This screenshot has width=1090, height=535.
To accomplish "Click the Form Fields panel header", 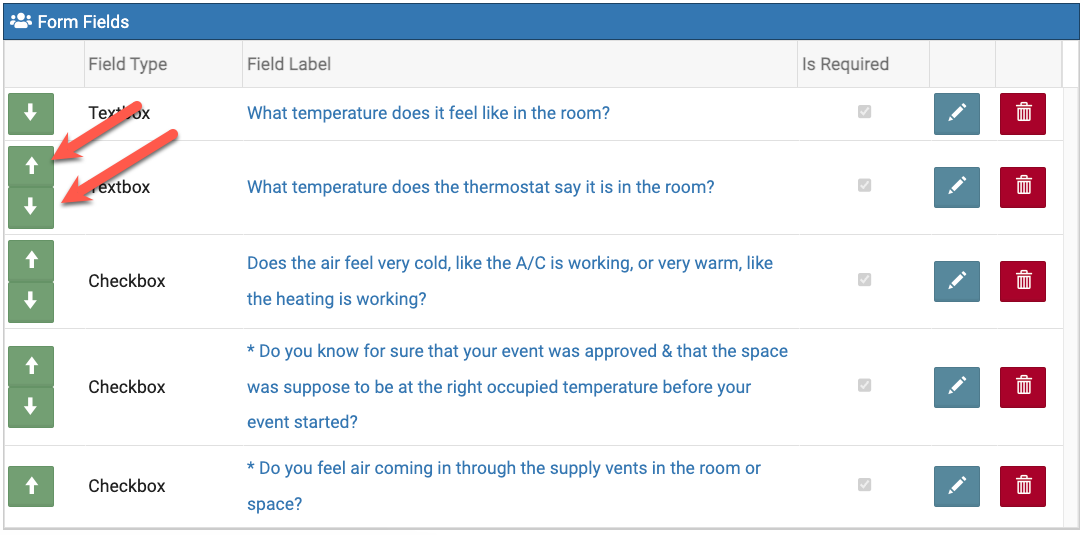I will [x=542, y=22].
